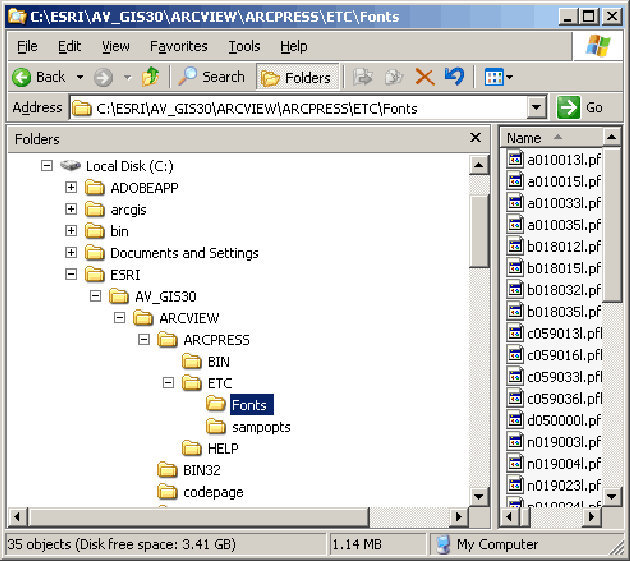The height and width of the screenshot is (561, 630).
Task: Collapse the ESRI folder node
Action: [x=71, y=274]
